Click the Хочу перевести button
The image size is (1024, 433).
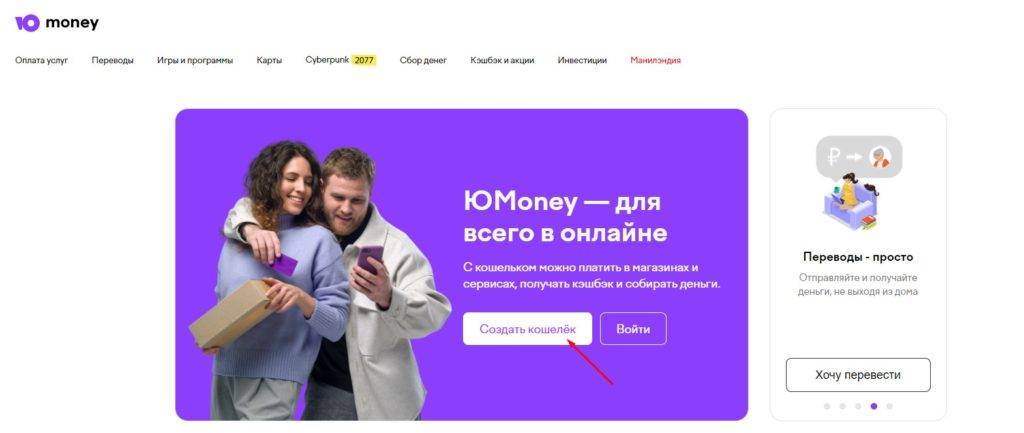pyautogui.click(x=858, y=375)
